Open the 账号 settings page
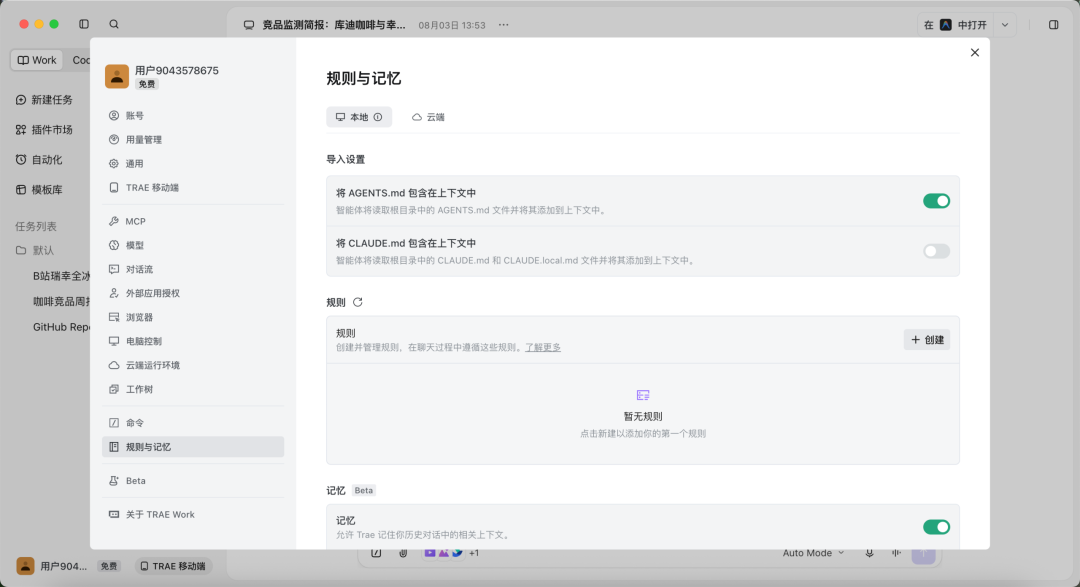The width and height of the screenshot is (1080, 587). (x=193, y=116)
